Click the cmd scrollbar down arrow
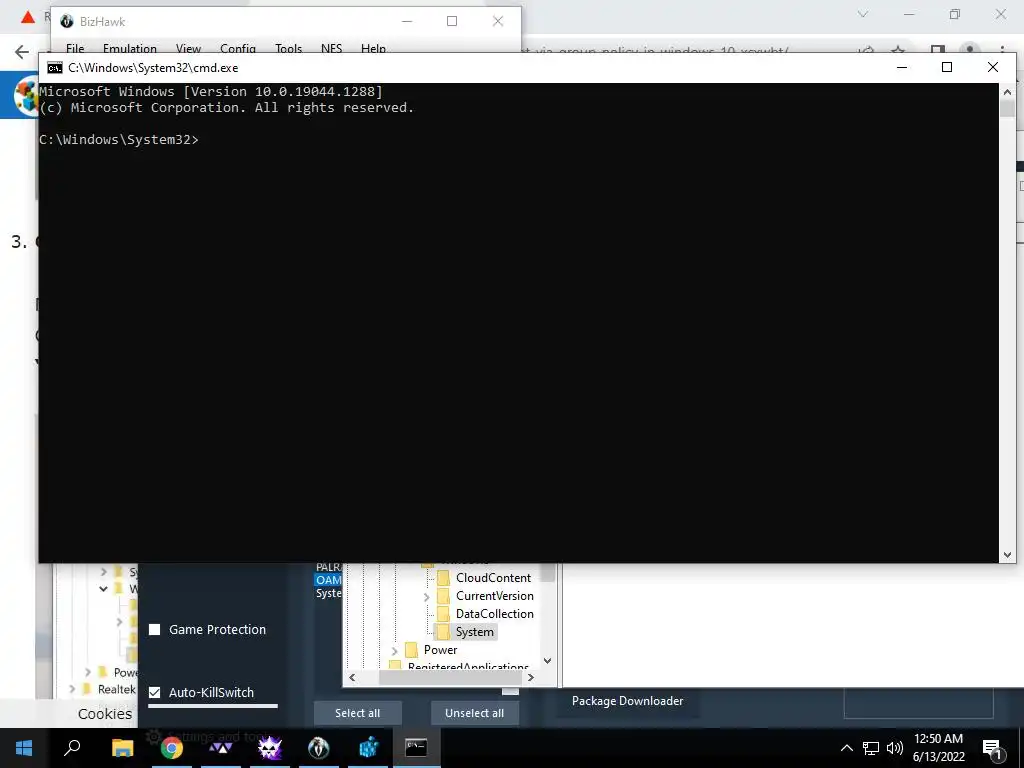This screenshot has width=1024, height=768. pyautogui.click(x=1007, y=555)
